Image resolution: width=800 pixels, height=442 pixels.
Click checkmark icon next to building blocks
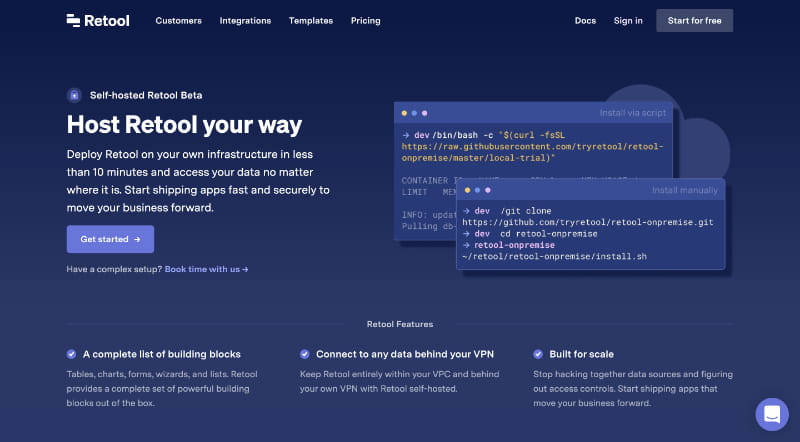71,354
